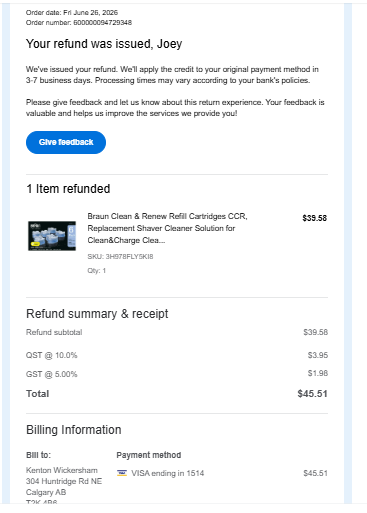Click the Your refund was issued heading
This screenshot has width=367, height=513.
(104, 44)
